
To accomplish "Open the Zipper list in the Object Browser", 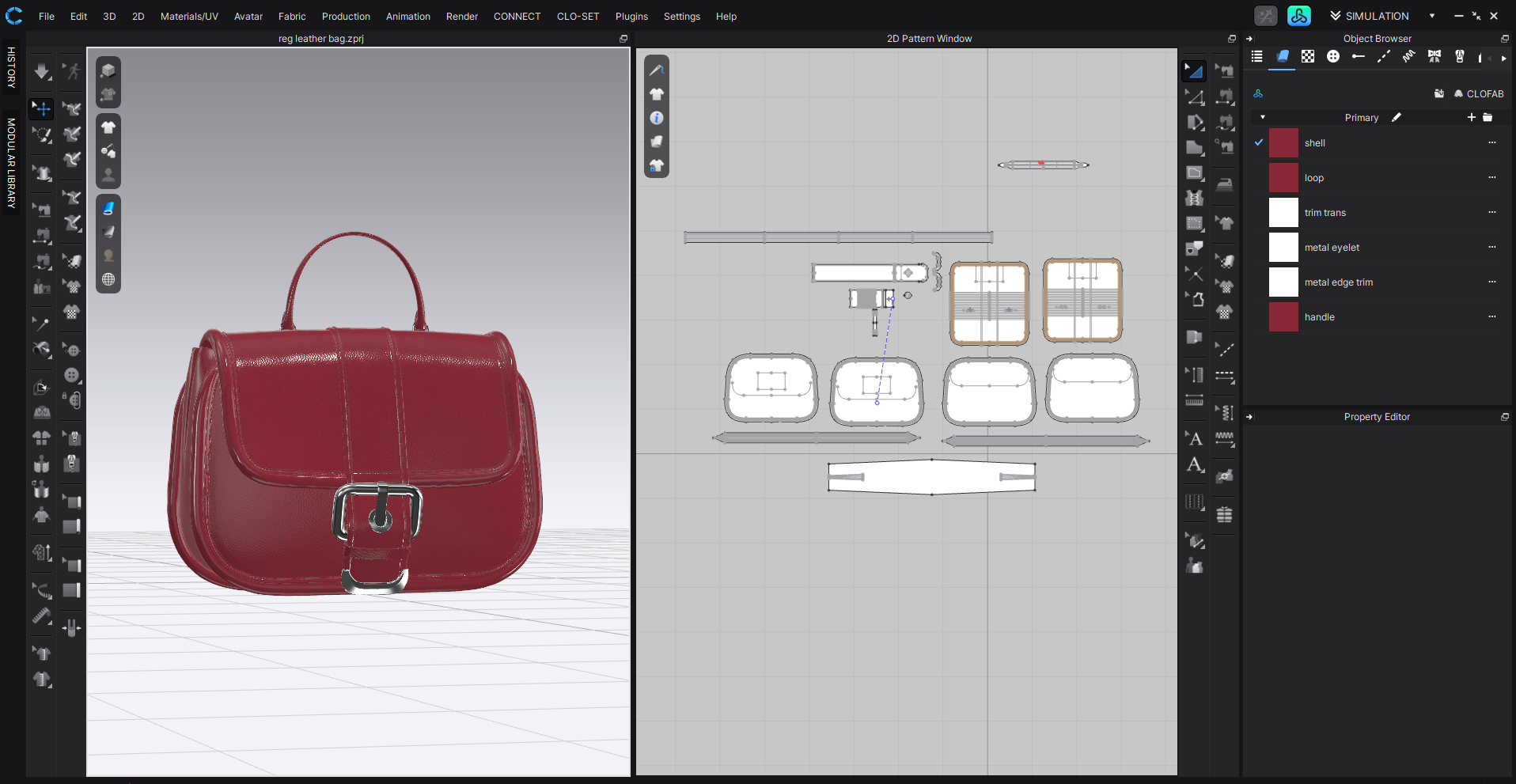I will point(1460,56).
